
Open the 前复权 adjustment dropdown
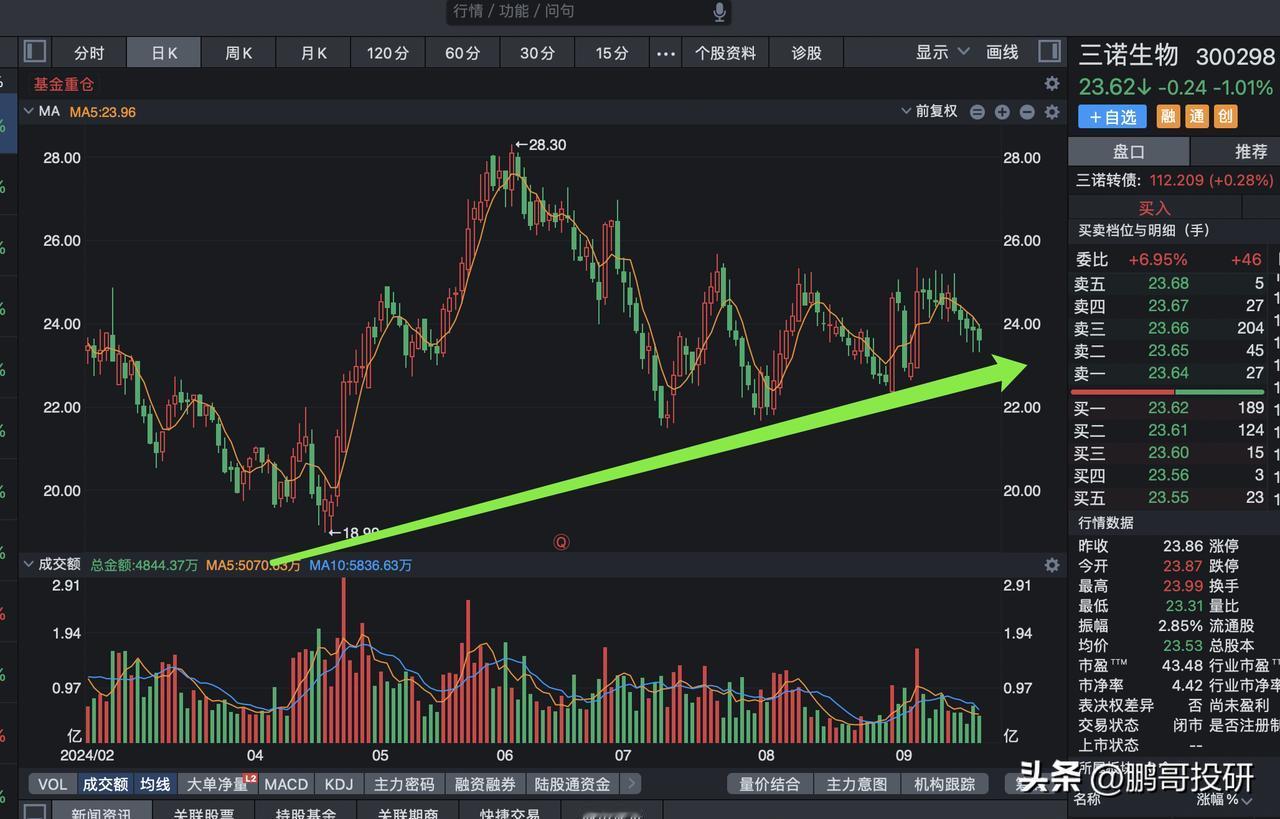point(930,112)
